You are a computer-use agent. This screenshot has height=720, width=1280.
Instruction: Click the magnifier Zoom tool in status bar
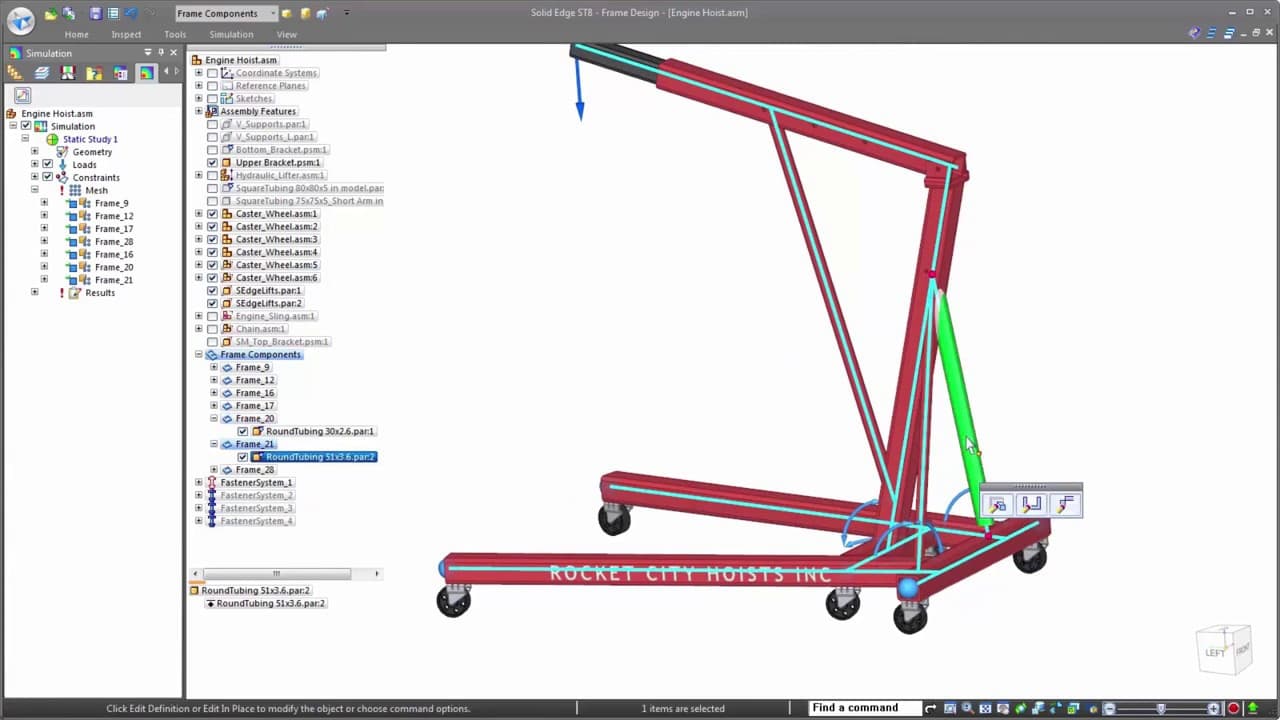coord(967,709)
